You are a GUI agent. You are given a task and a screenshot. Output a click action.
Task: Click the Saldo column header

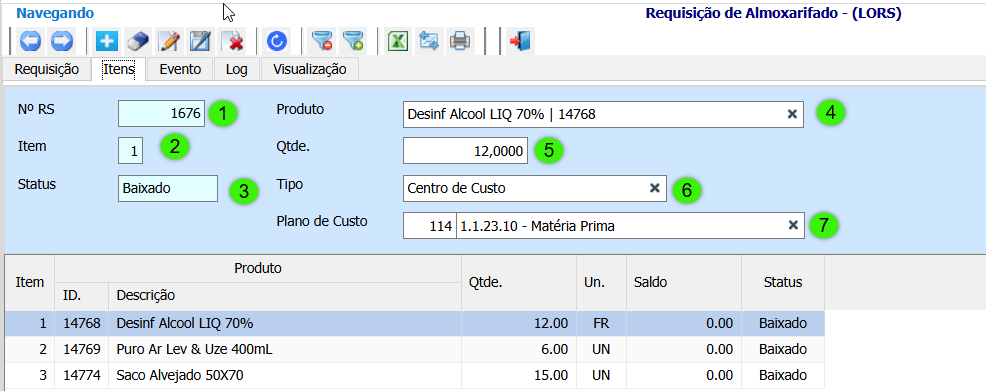[x=684, y=282]
